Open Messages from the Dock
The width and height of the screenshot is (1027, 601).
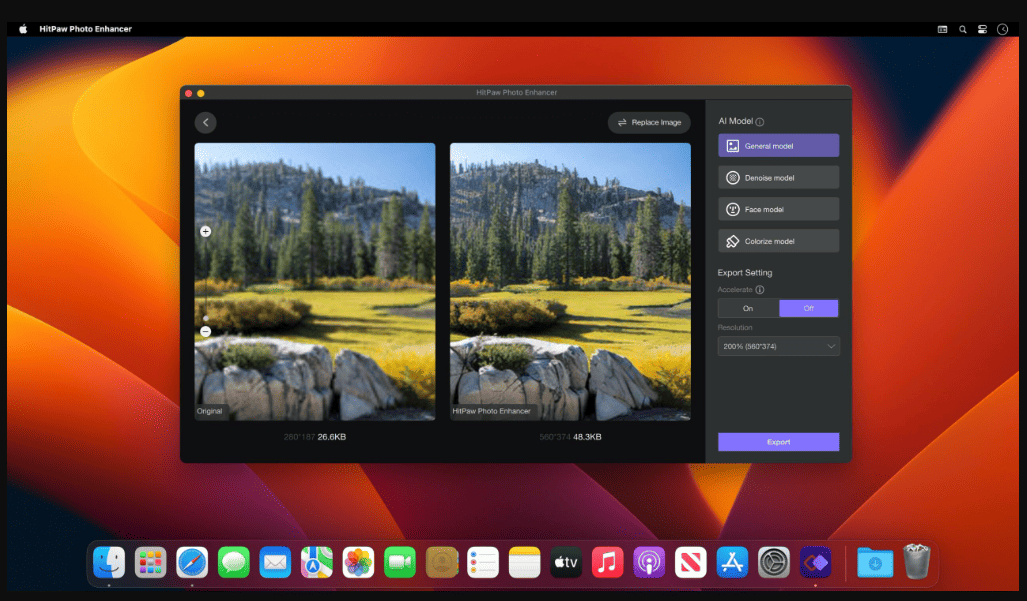(234, 562)
